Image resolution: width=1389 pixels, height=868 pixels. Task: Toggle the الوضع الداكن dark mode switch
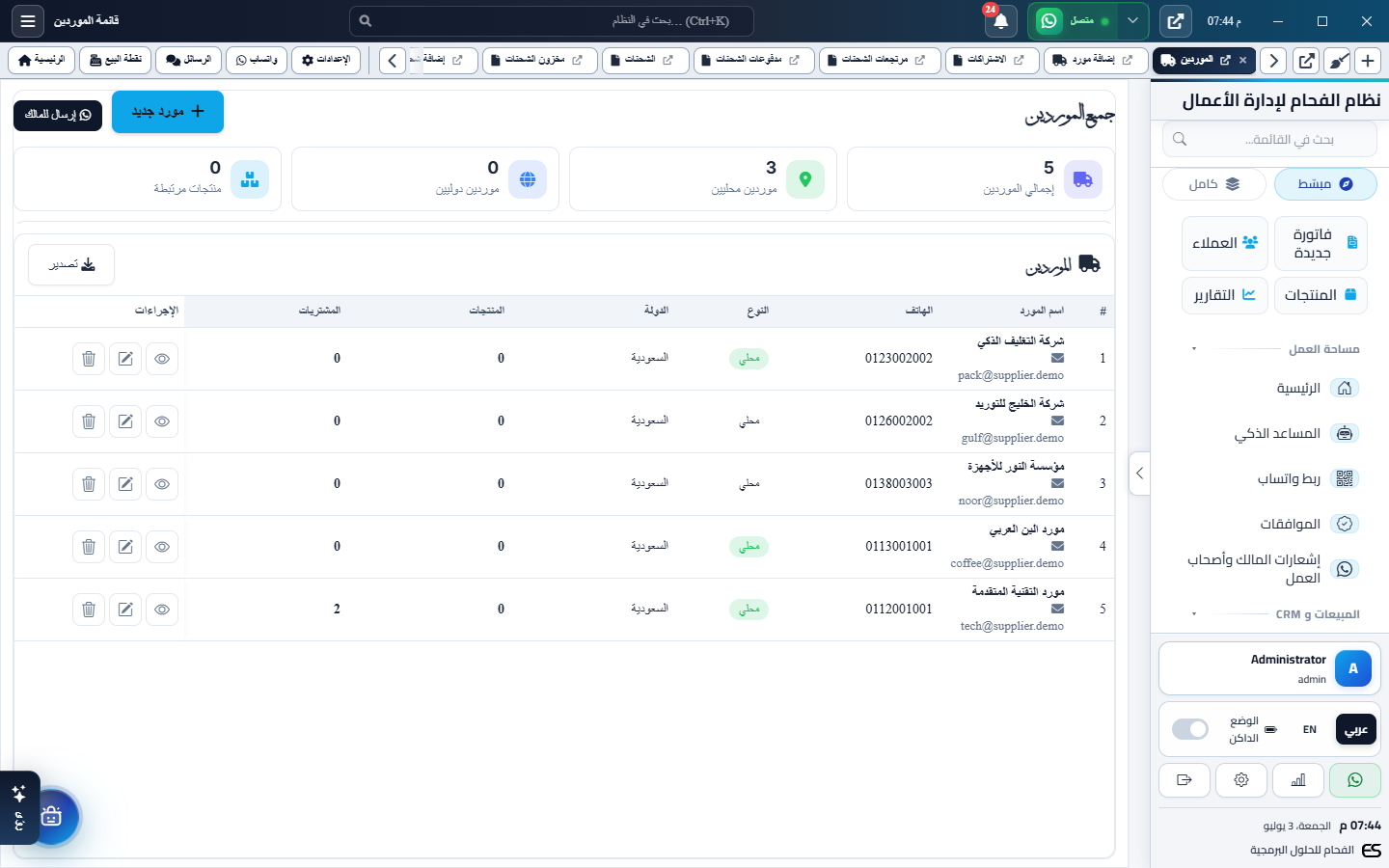1190,729
